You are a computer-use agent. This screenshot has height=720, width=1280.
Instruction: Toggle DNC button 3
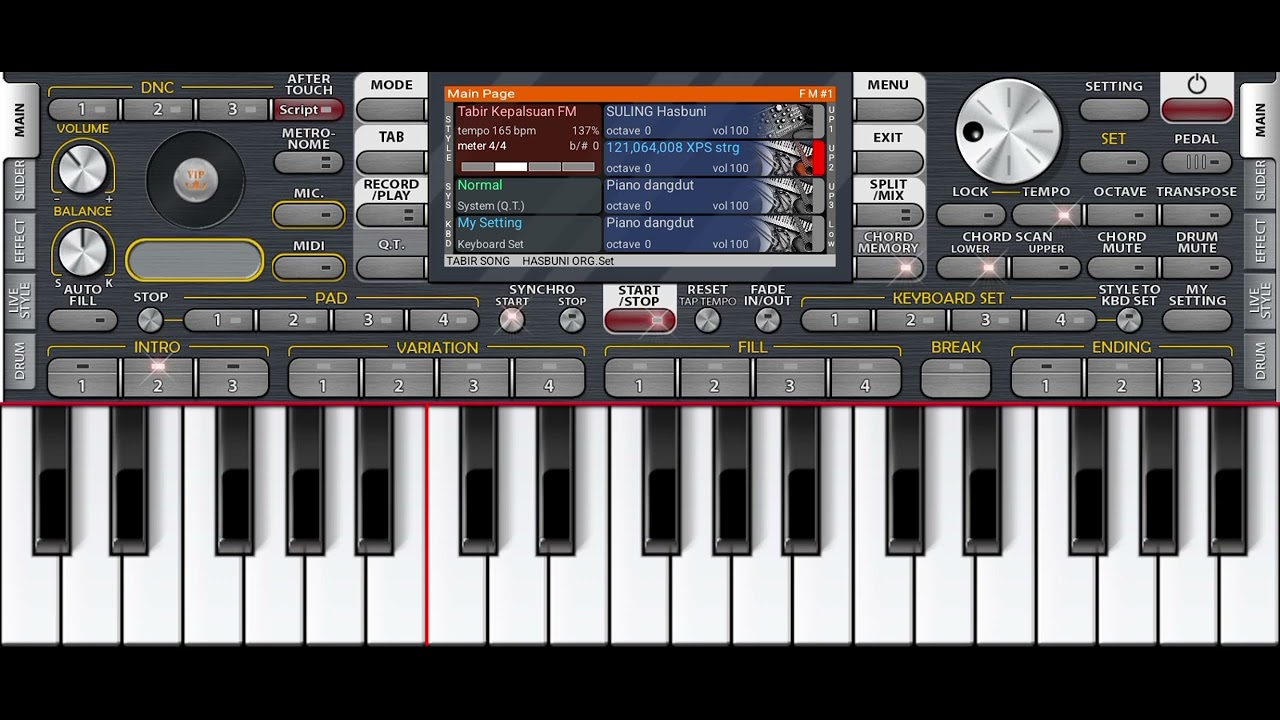[234, 109]
